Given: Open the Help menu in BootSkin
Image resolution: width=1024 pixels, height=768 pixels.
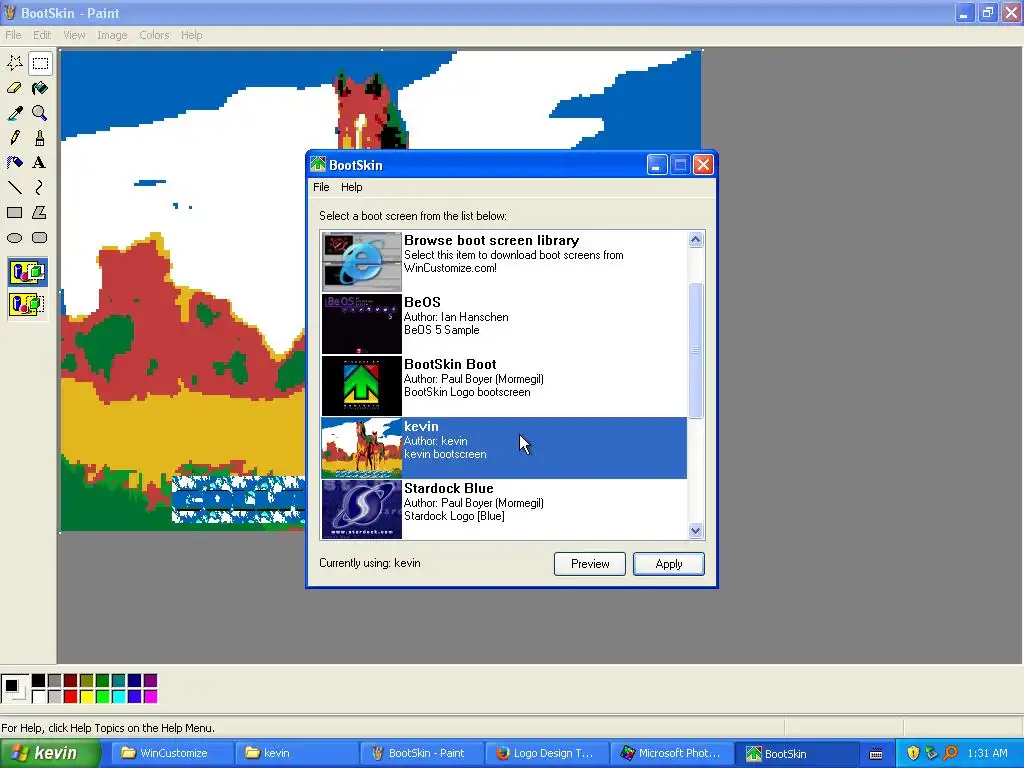Looking at the screenshot, I should click(x=351, y=187).
